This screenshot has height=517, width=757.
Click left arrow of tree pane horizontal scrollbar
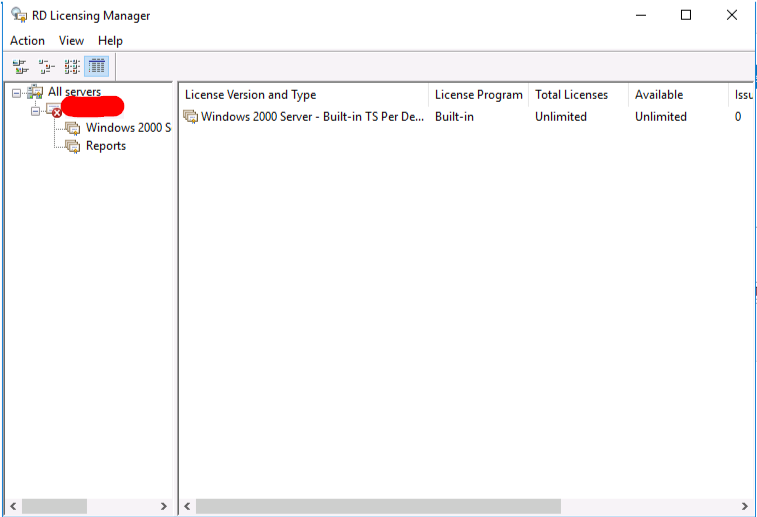pos(13,506)
